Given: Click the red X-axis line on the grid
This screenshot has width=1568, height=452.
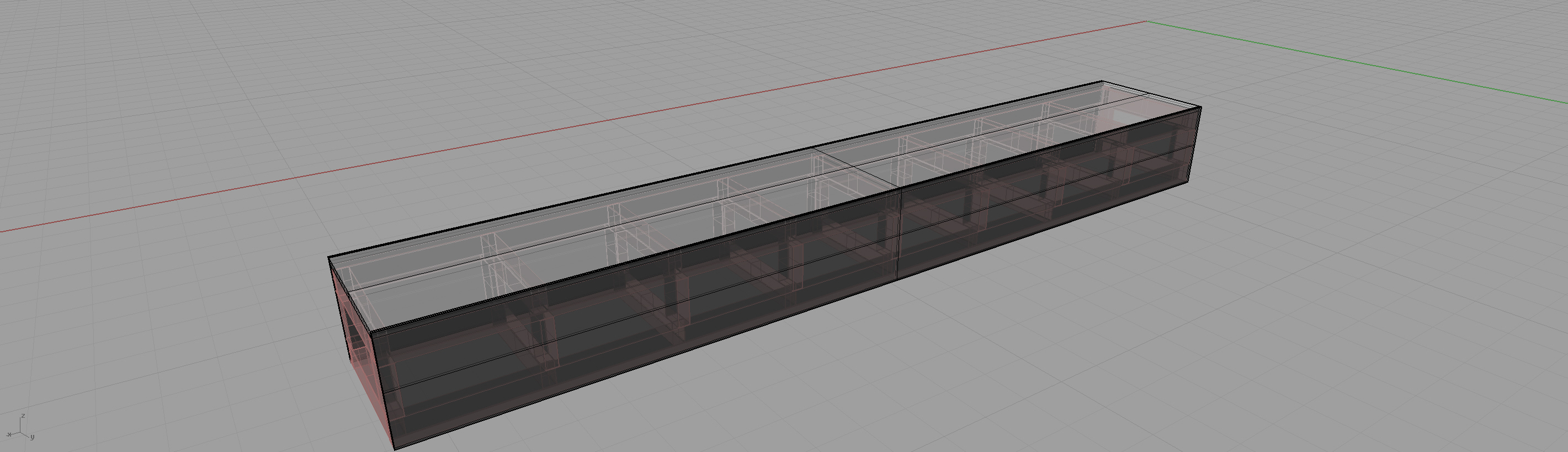Looking at the screenshot, I should [x=572, y=126].
